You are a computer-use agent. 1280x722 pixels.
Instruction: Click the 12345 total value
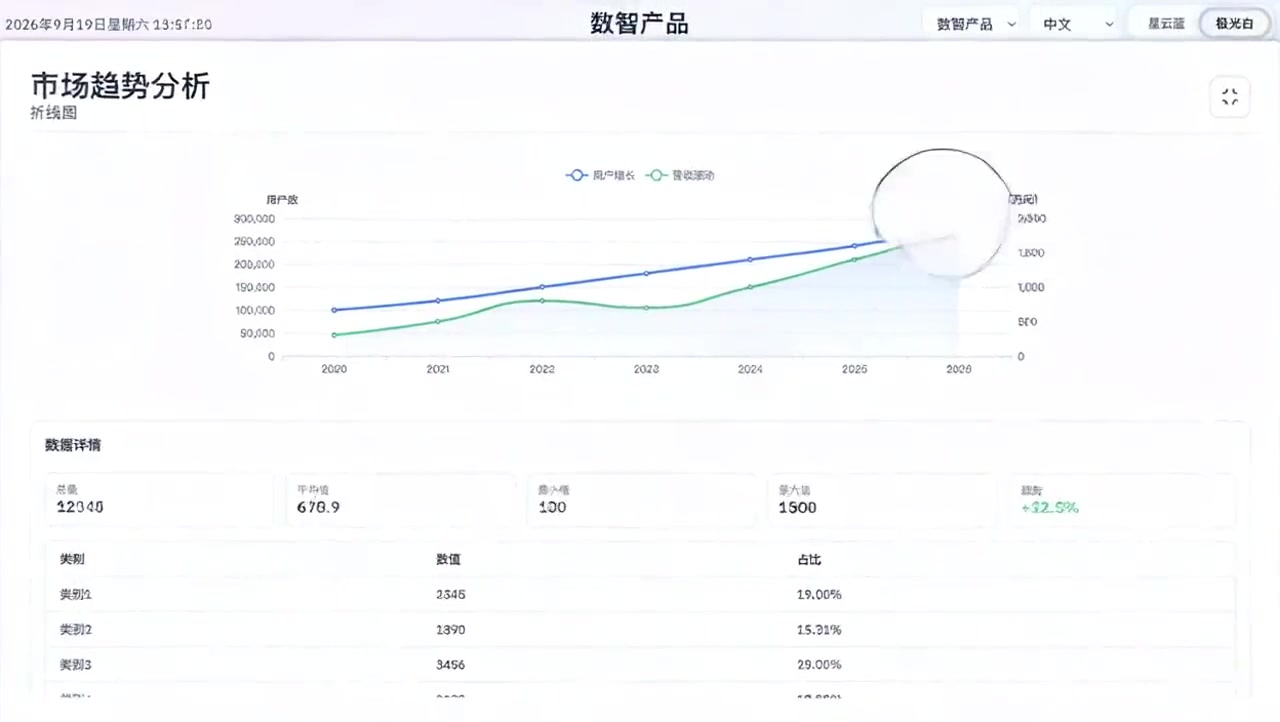click(80, 507)
